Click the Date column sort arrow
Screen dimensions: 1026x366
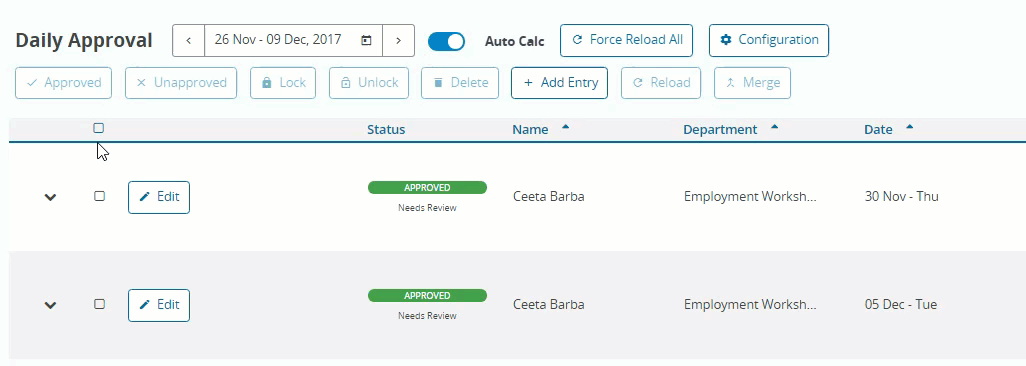pos(910,127)
